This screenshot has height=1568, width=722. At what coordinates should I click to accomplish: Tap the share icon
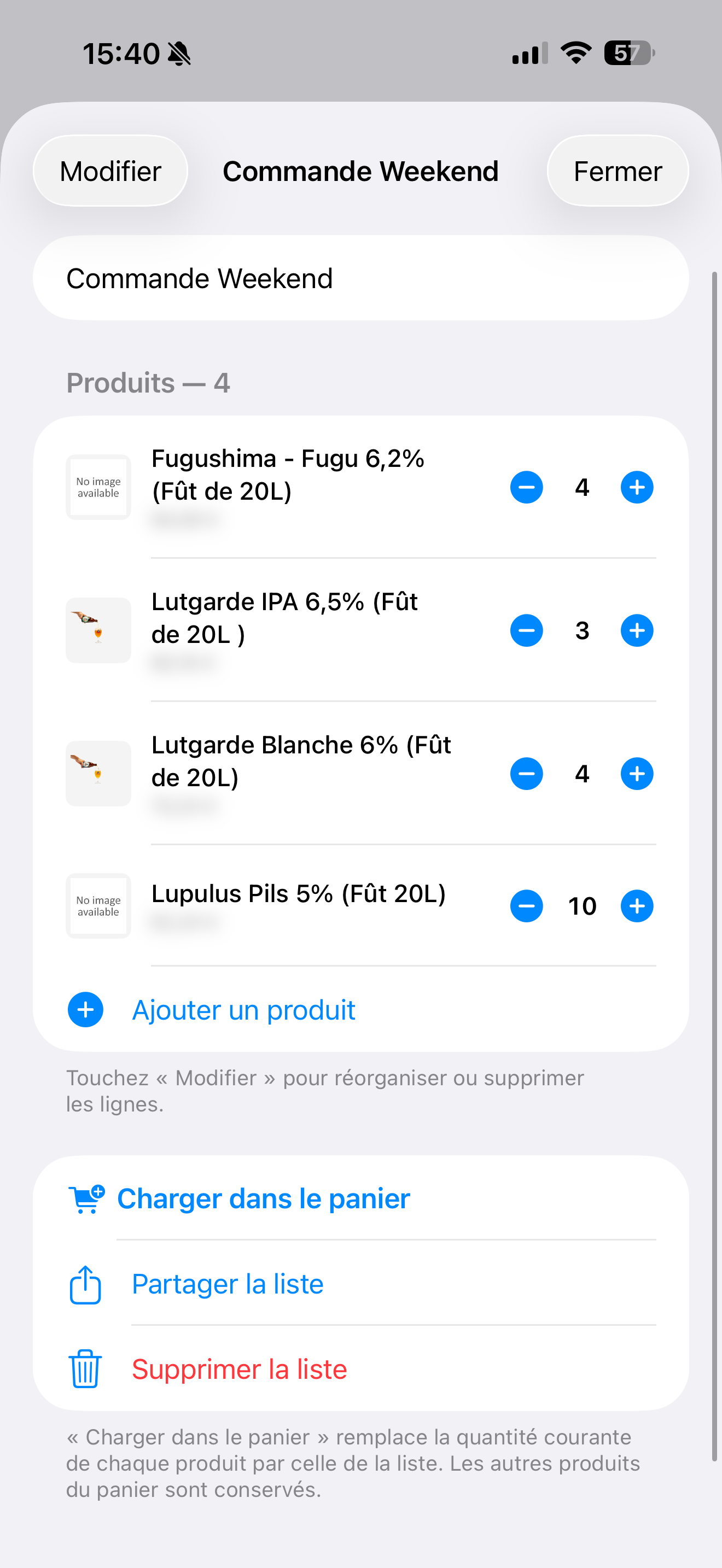coord(85,1284)
